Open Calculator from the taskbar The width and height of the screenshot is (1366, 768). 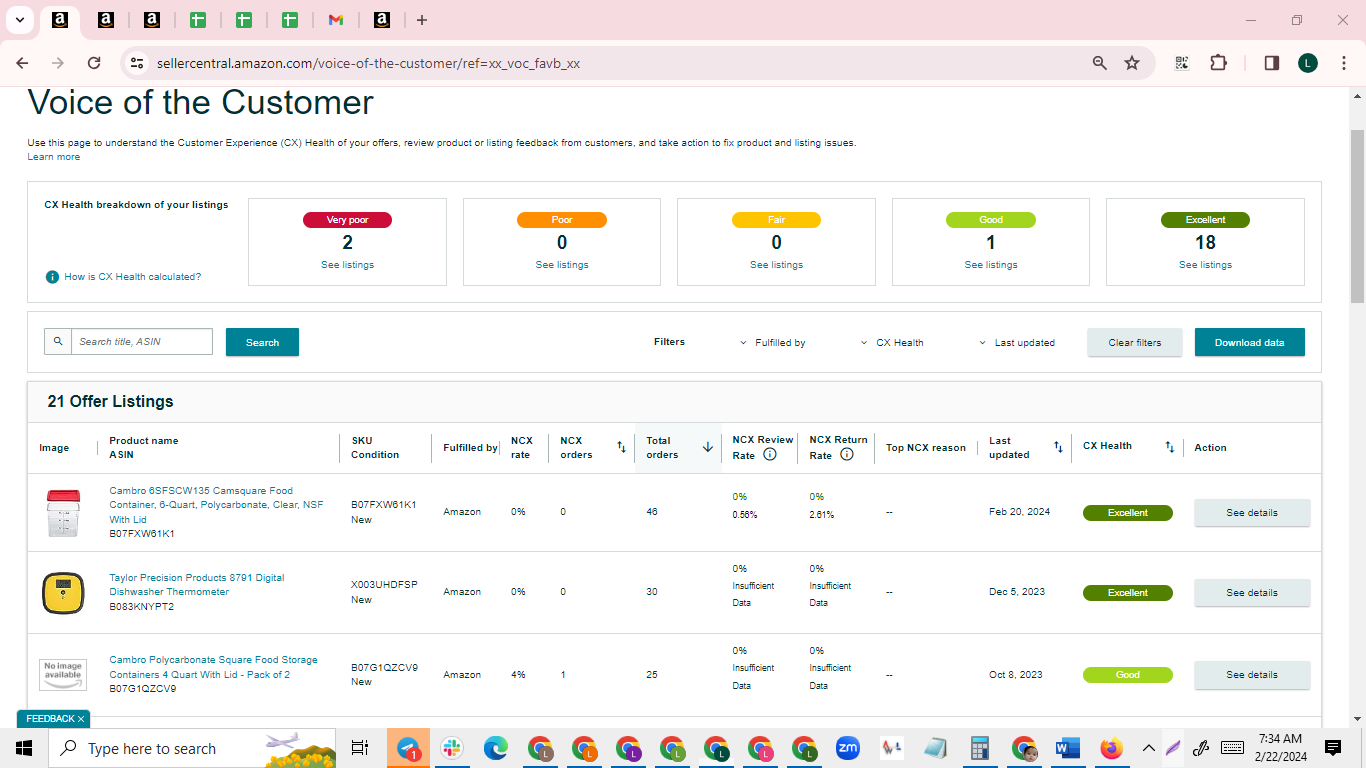980,748
